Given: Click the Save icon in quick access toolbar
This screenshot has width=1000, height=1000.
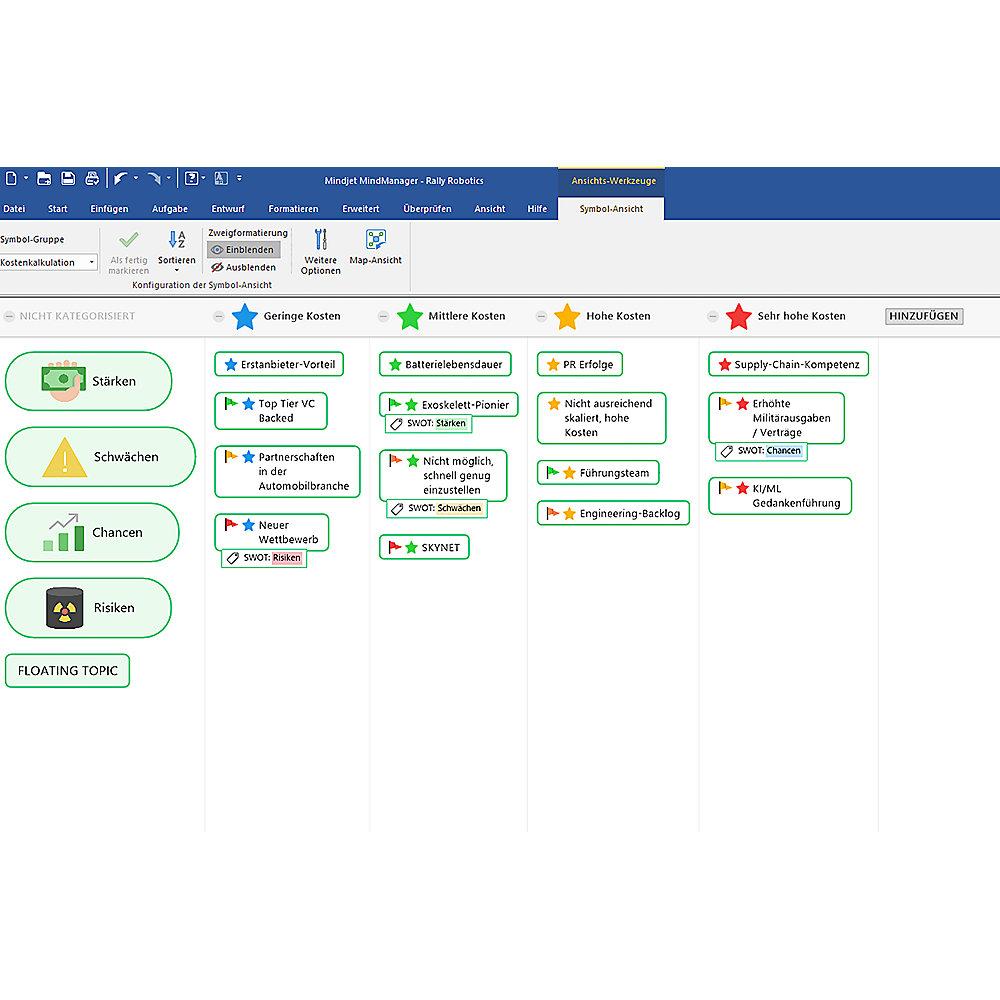Looking at the screenshot, I should tap(68, 179).
